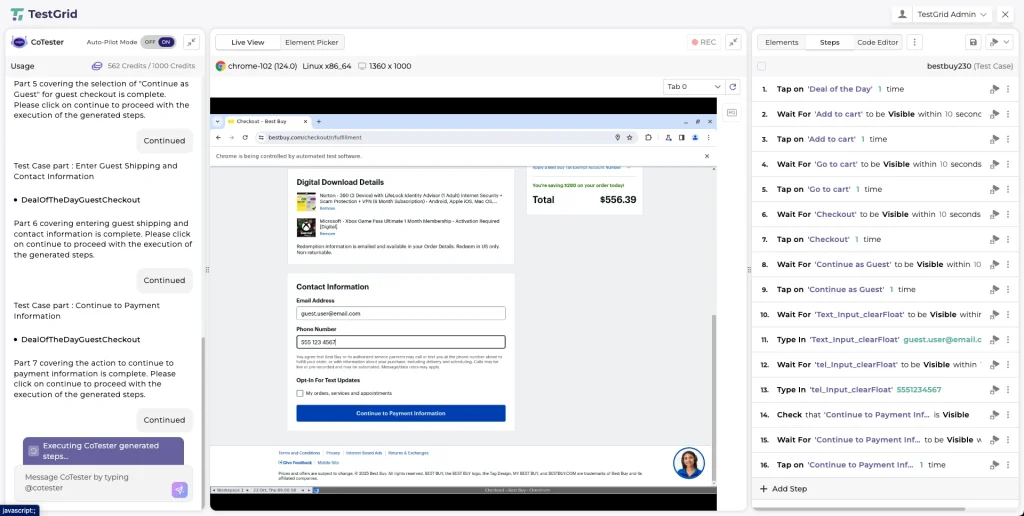This screenshot has height=516, width=1024.
Task: Click the Privacy footer link
Action: point(333,453)
